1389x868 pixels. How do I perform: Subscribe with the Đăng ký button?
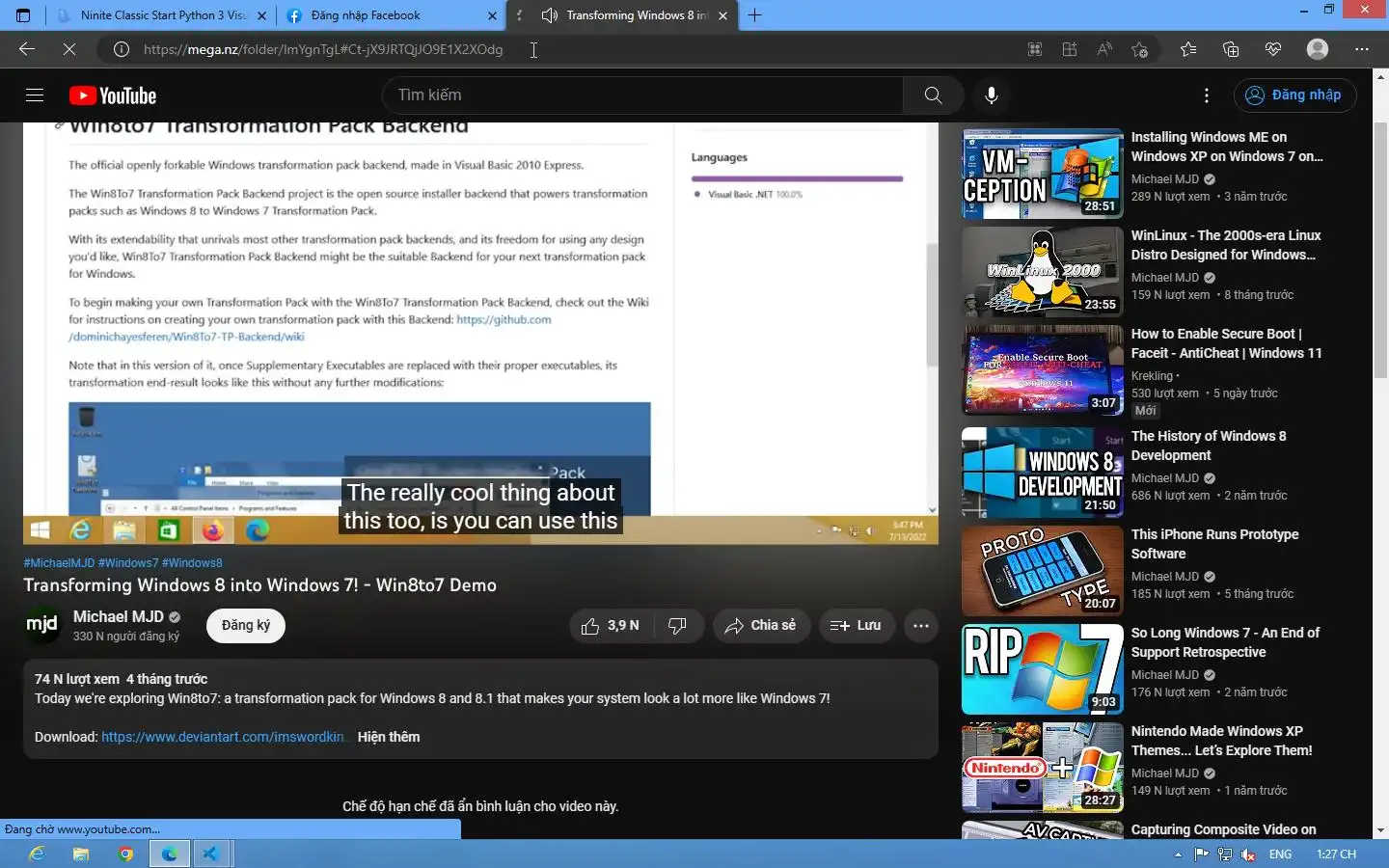246,626
